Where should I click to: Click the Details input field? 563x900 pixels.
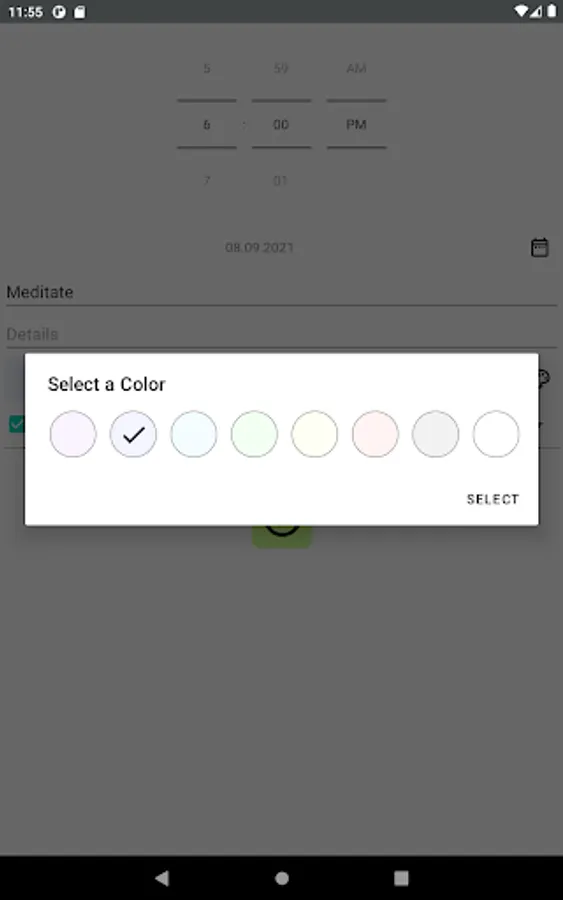281,334
